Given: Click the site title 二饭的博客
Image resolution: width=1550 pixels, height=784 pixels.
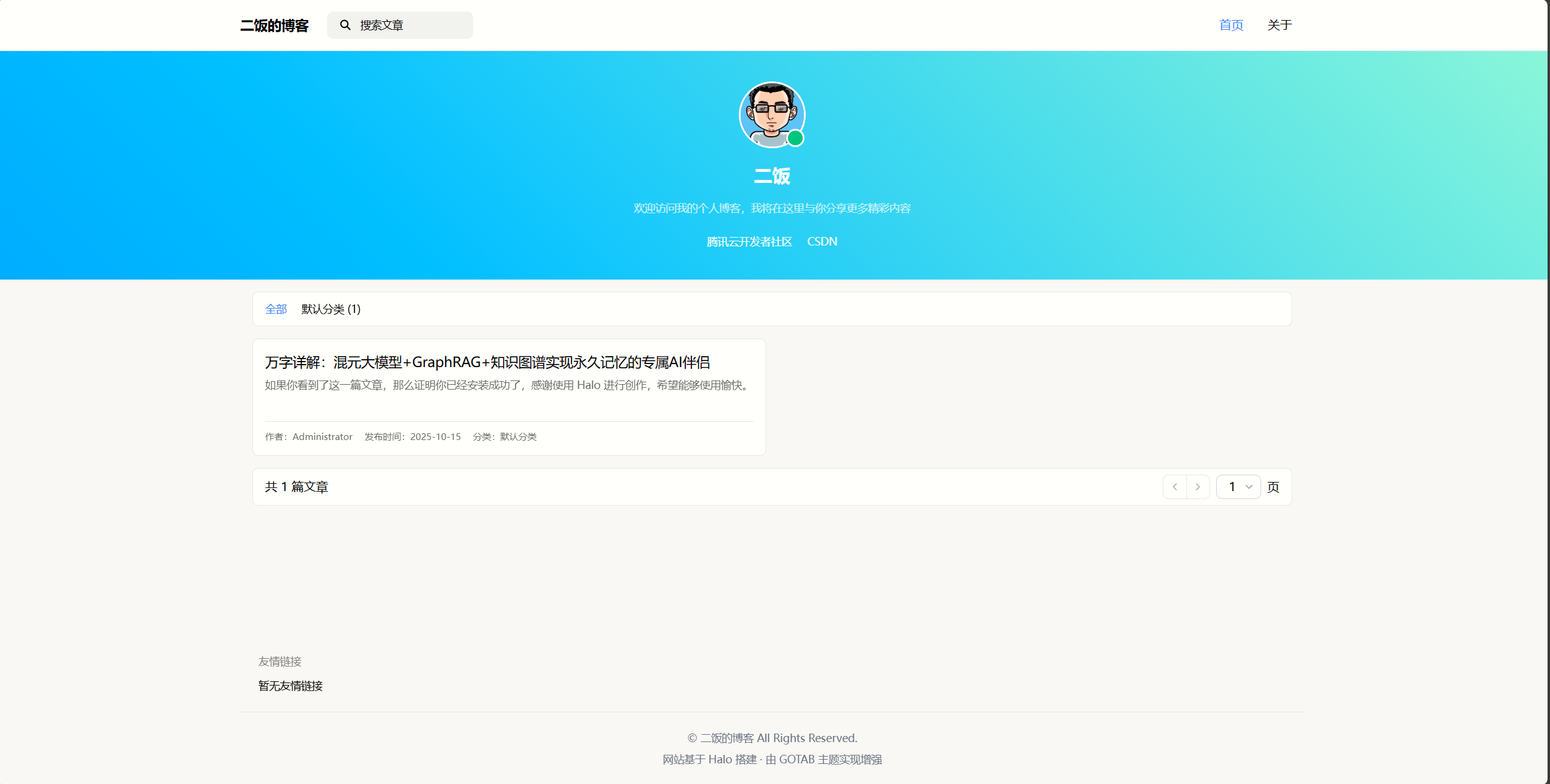Looking at the screenshot, I should 274,25.
